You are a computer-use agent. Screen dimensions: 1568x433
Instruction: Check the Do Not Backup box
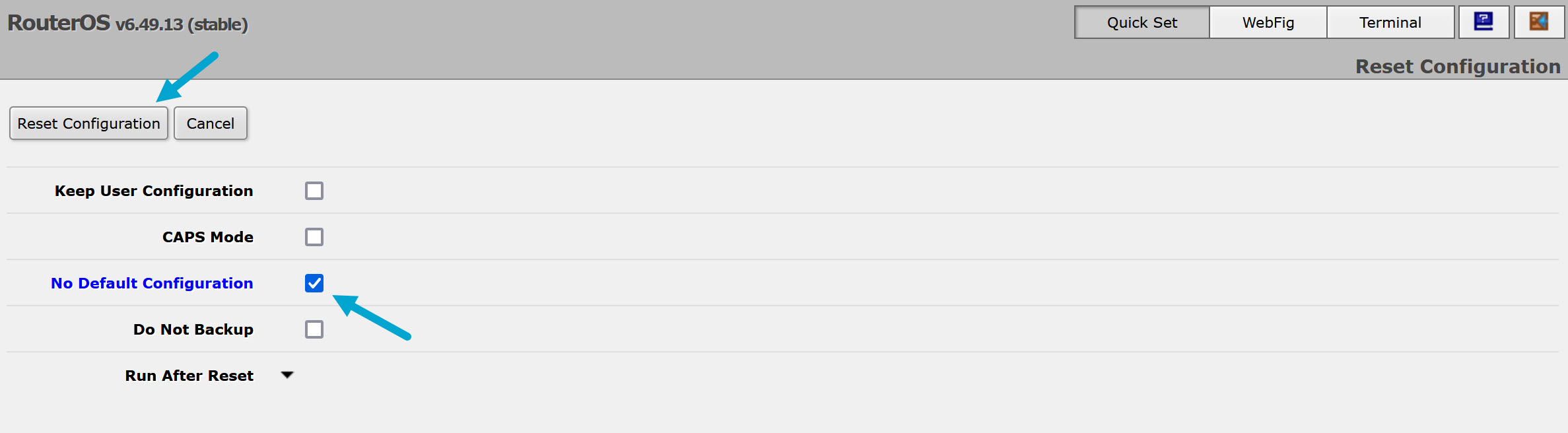(x=314, y=329)
